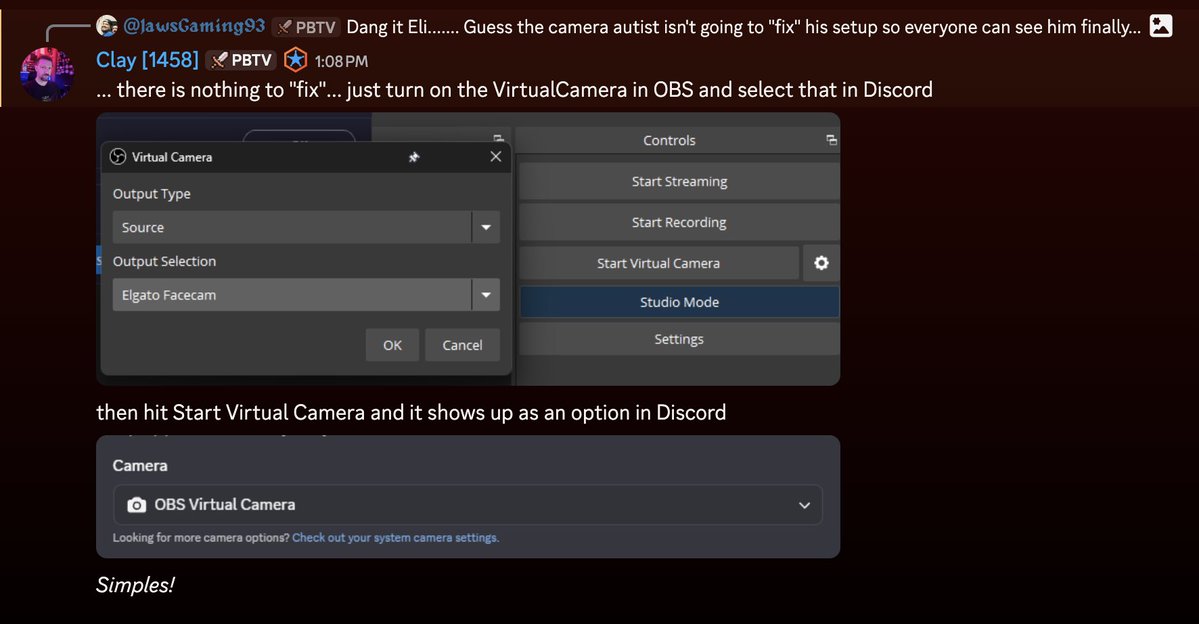Open virtual camera settings gear
Screen dimensions: 1199x624
821,263
